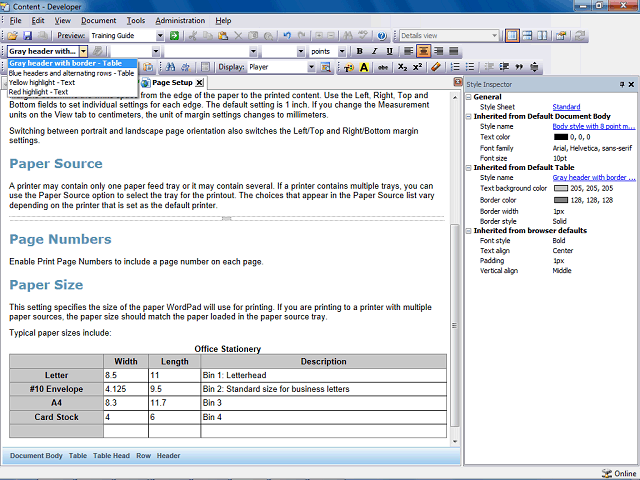Click the horizontal split layout view icon
Viewport: 640px width, 480px height.
[527, 36]
